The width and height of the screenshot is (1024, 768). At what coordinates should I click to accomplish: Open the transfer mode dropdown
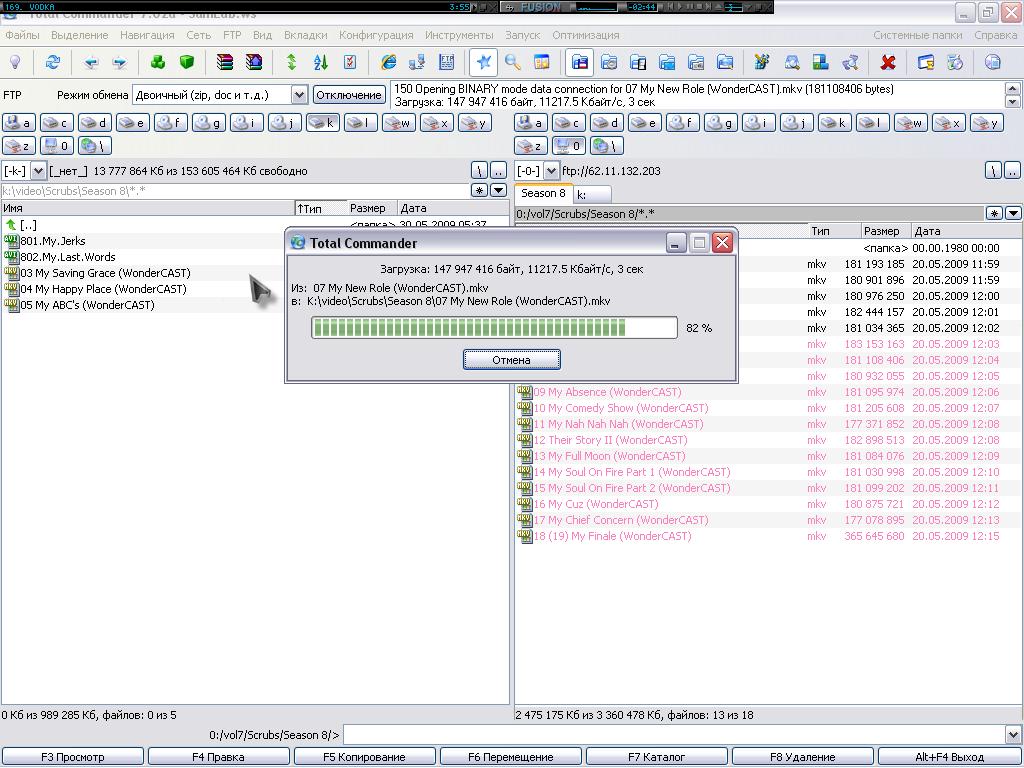pos(298,95)
